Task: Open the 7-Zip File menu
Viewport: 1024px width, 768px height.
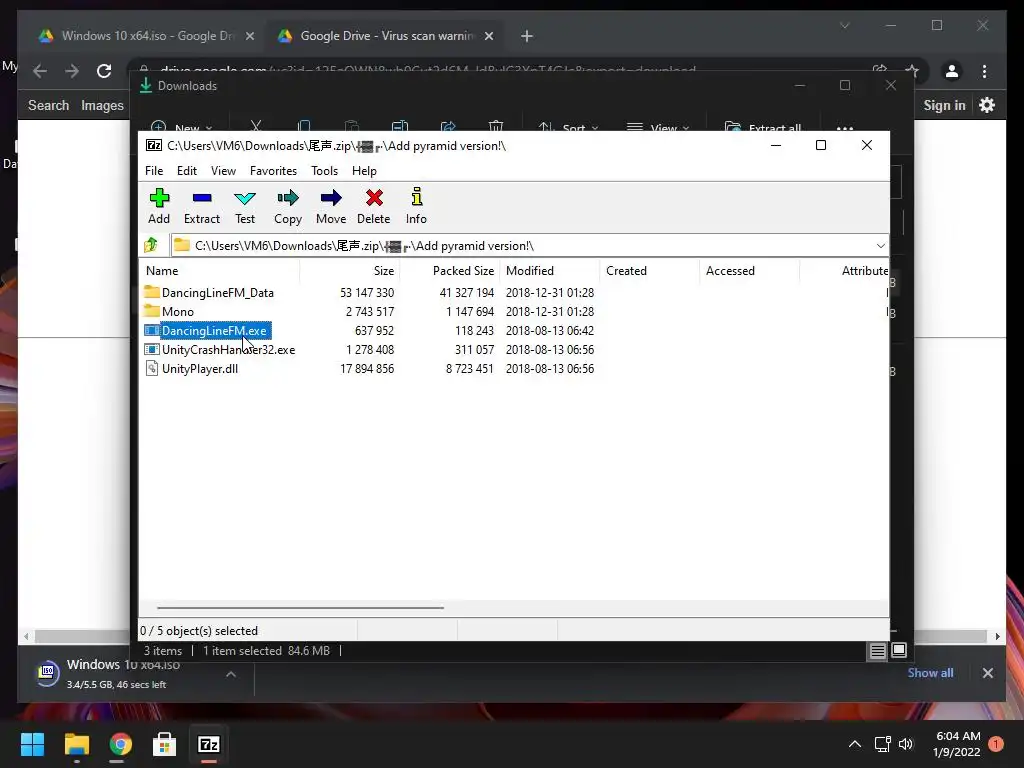Action: (154, 170)
